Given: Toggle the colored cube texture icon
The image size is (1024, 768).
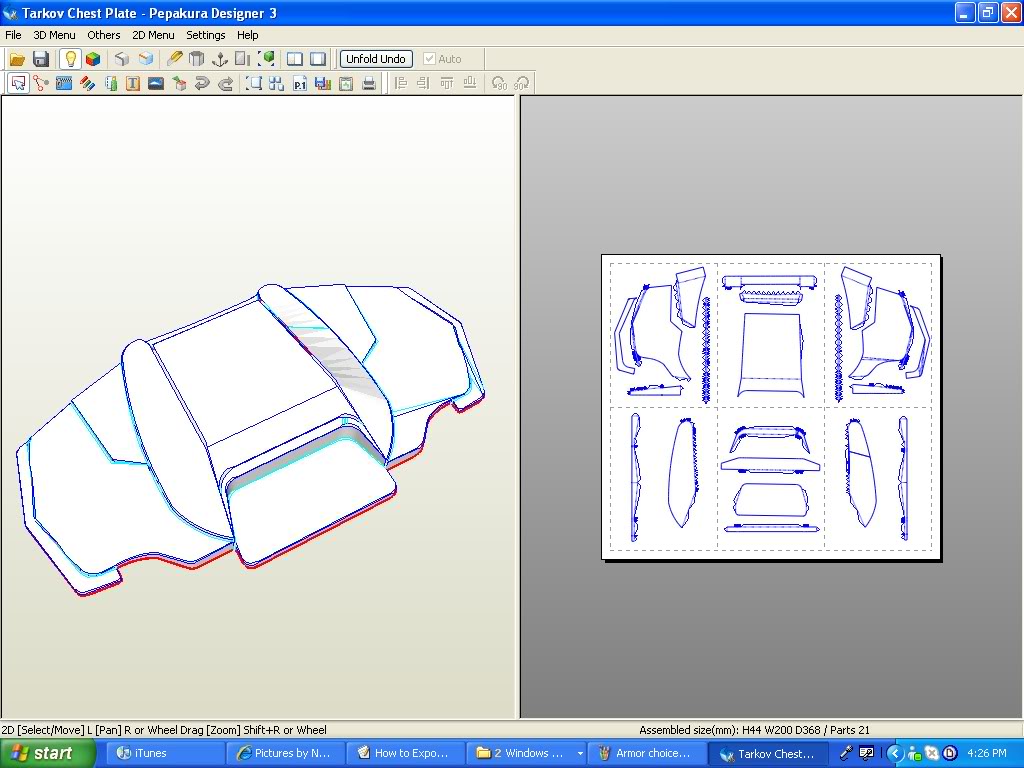Looking at the screenshot, I should pyautogui.click(x=93, y=59).
